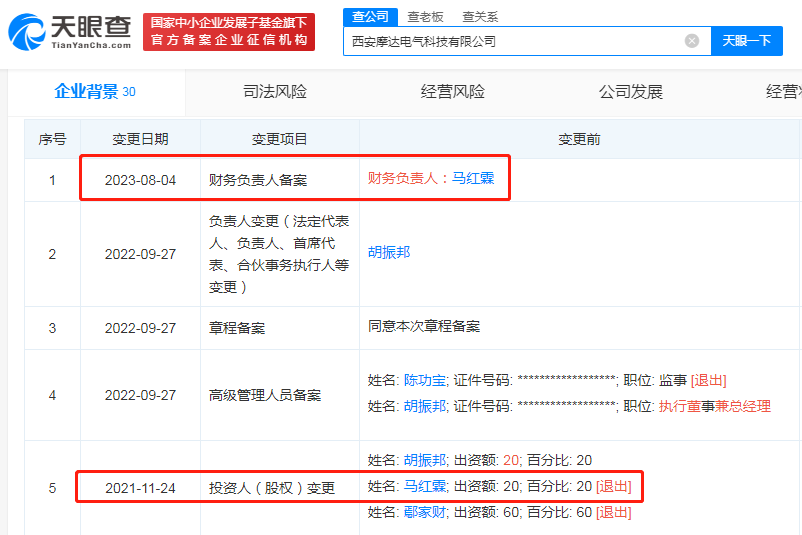
Task: Open 胡振邦 link in 高级管理人员备案 row
Action: pyautogui.click(x=424, y=406)
